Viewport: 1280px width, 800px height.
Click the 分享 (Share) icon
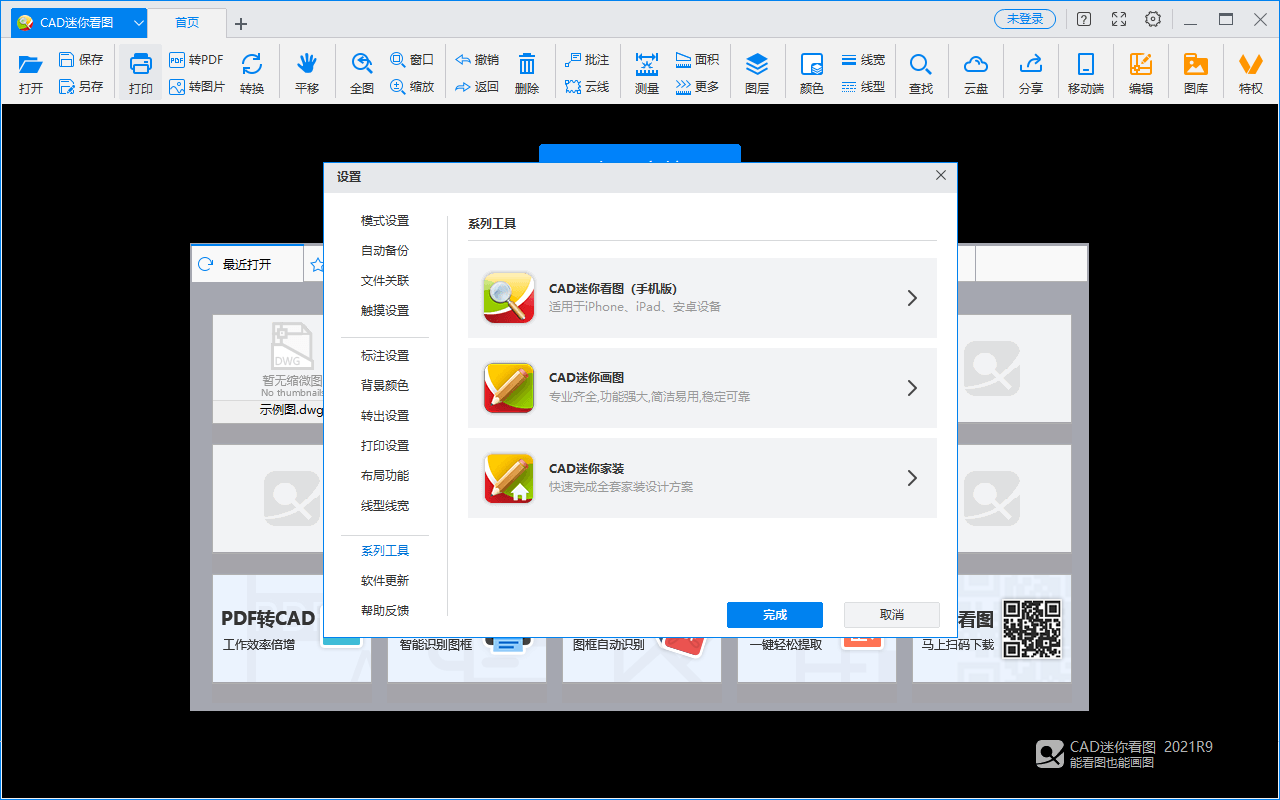tap(1031, 64)
